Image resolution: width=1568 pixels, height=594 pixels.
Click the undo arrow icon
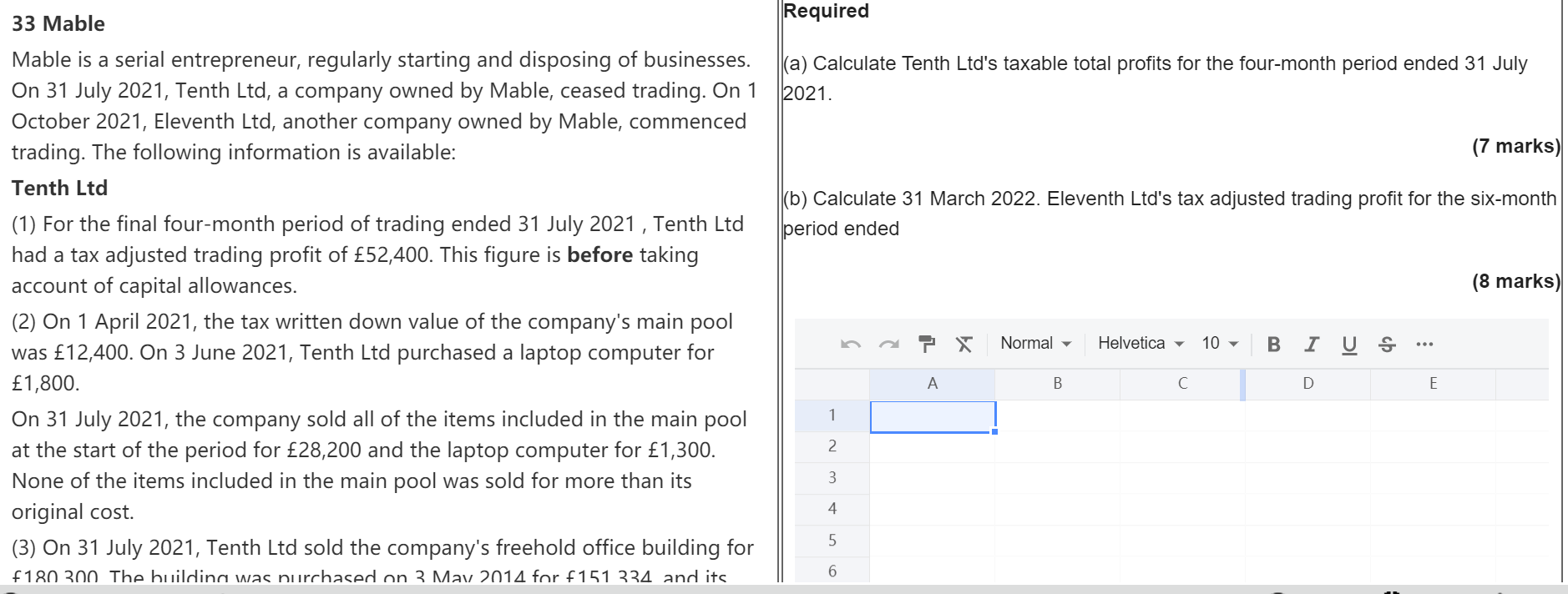850,344
